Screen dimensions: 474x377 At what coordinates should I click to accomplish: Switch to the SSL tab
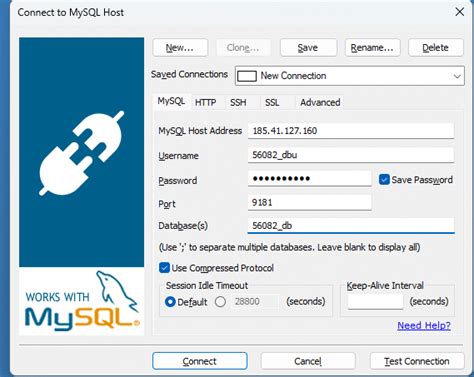[272, 102]
